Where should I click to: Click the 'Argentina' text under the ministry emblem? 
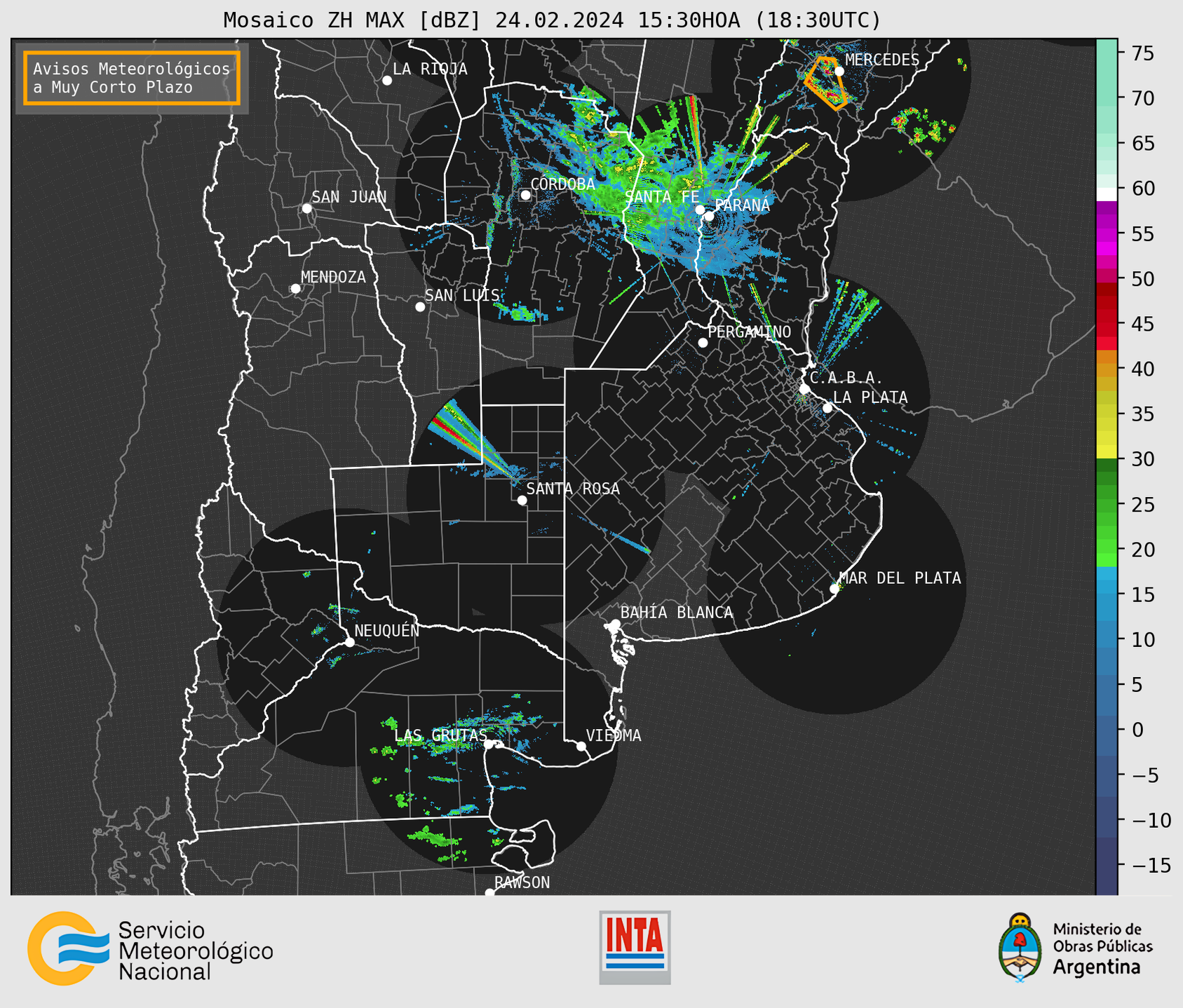click(1097, 967)
